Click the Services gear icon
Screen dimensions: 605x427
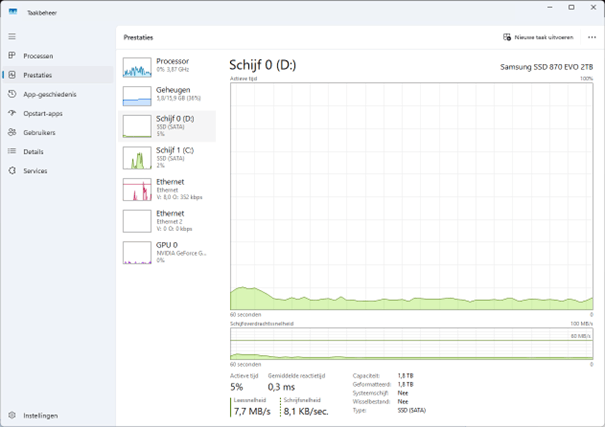tap(12, 171)
